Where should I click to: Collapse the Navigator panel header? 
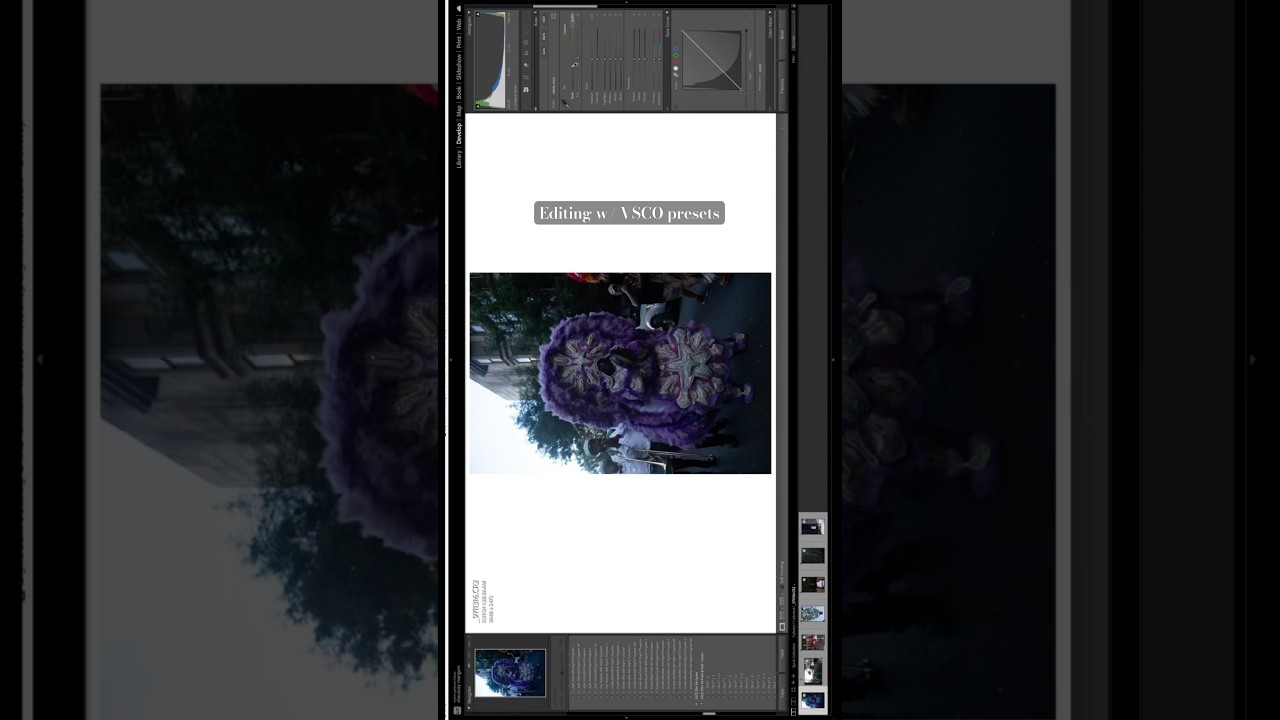click(x=469, y=696)
